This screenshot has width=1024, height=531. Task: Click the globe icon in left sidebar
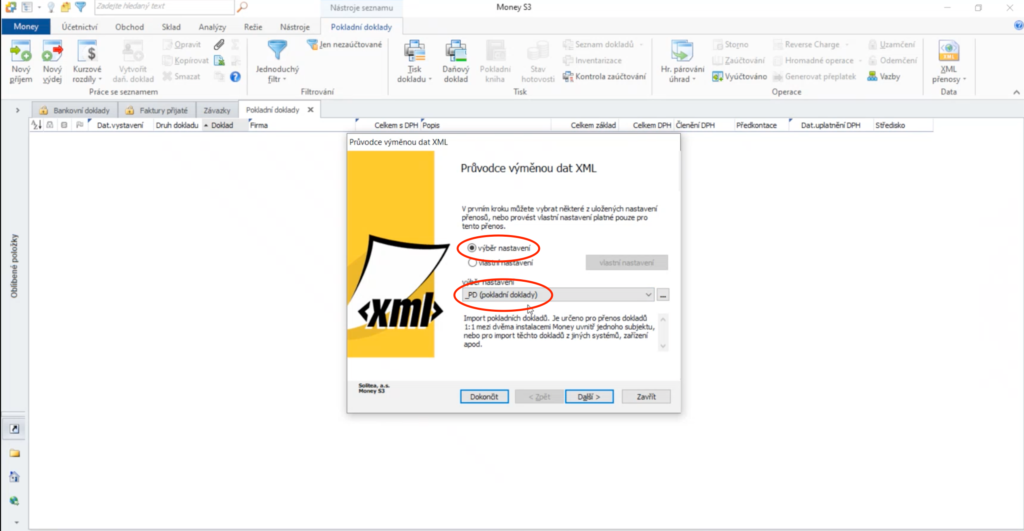(14, 501)
